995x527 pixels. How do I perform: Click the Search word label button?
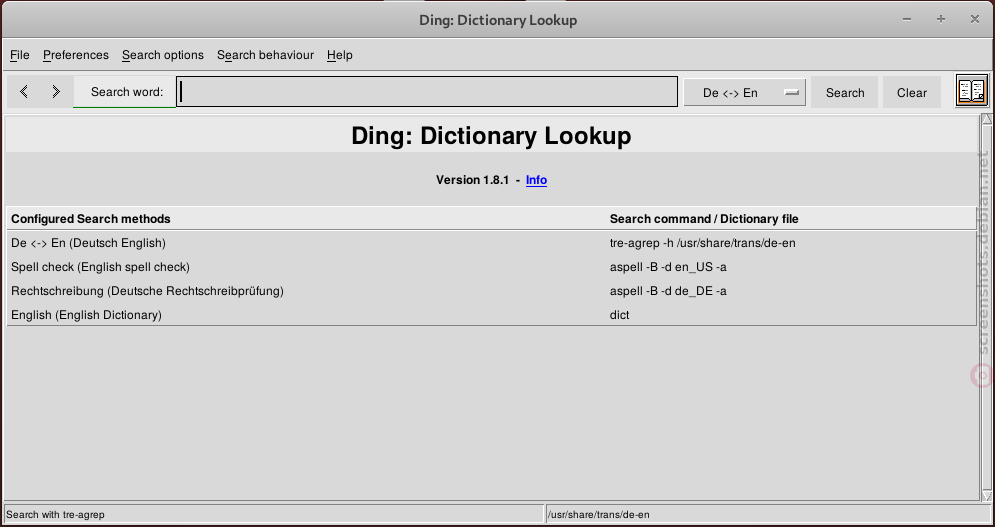click(125, 92)
